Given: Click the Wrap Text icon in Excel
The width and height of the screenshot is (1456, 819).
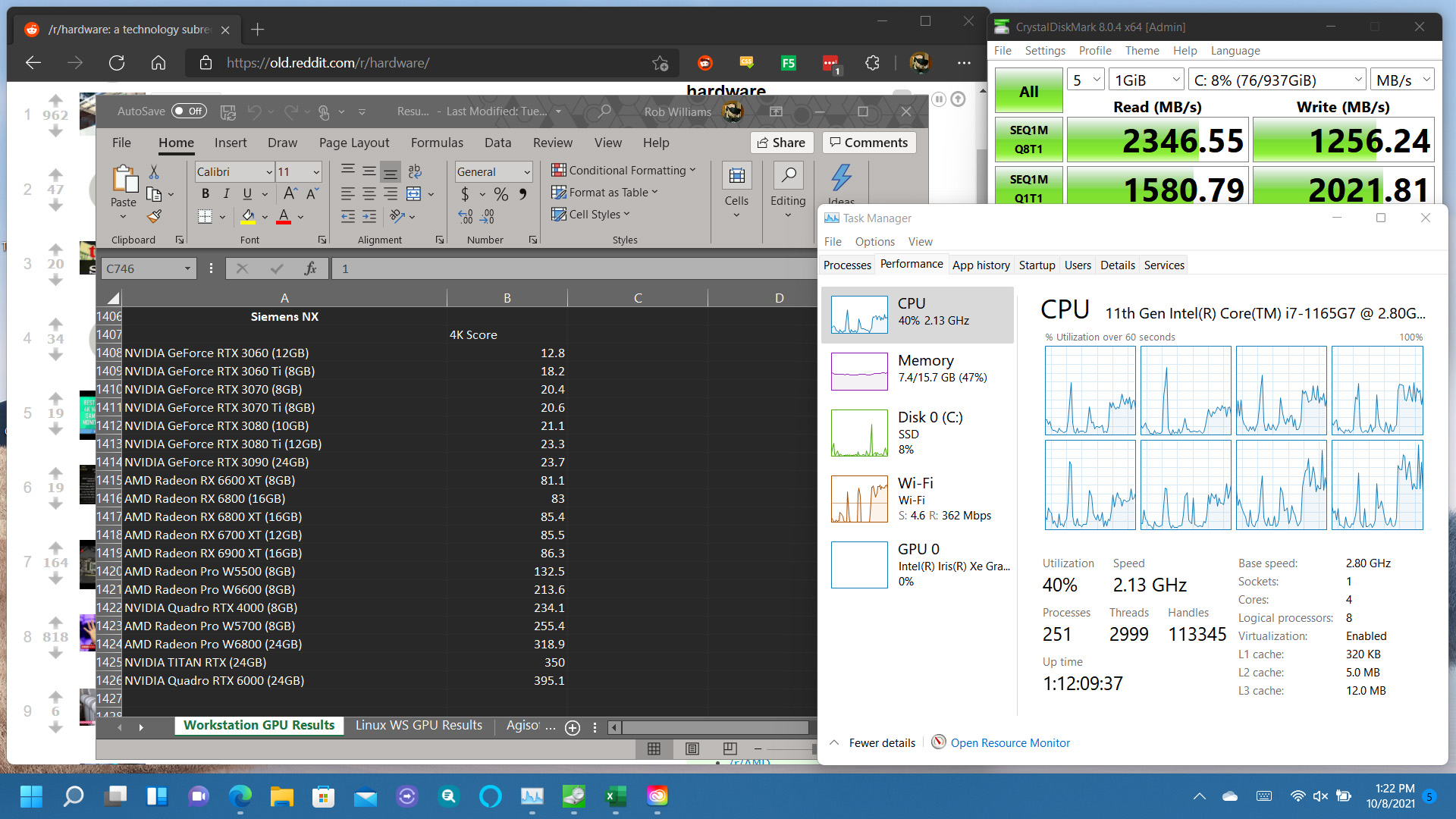Looking at the screenshot, I should pyautogui.click(x=414, y=172).
